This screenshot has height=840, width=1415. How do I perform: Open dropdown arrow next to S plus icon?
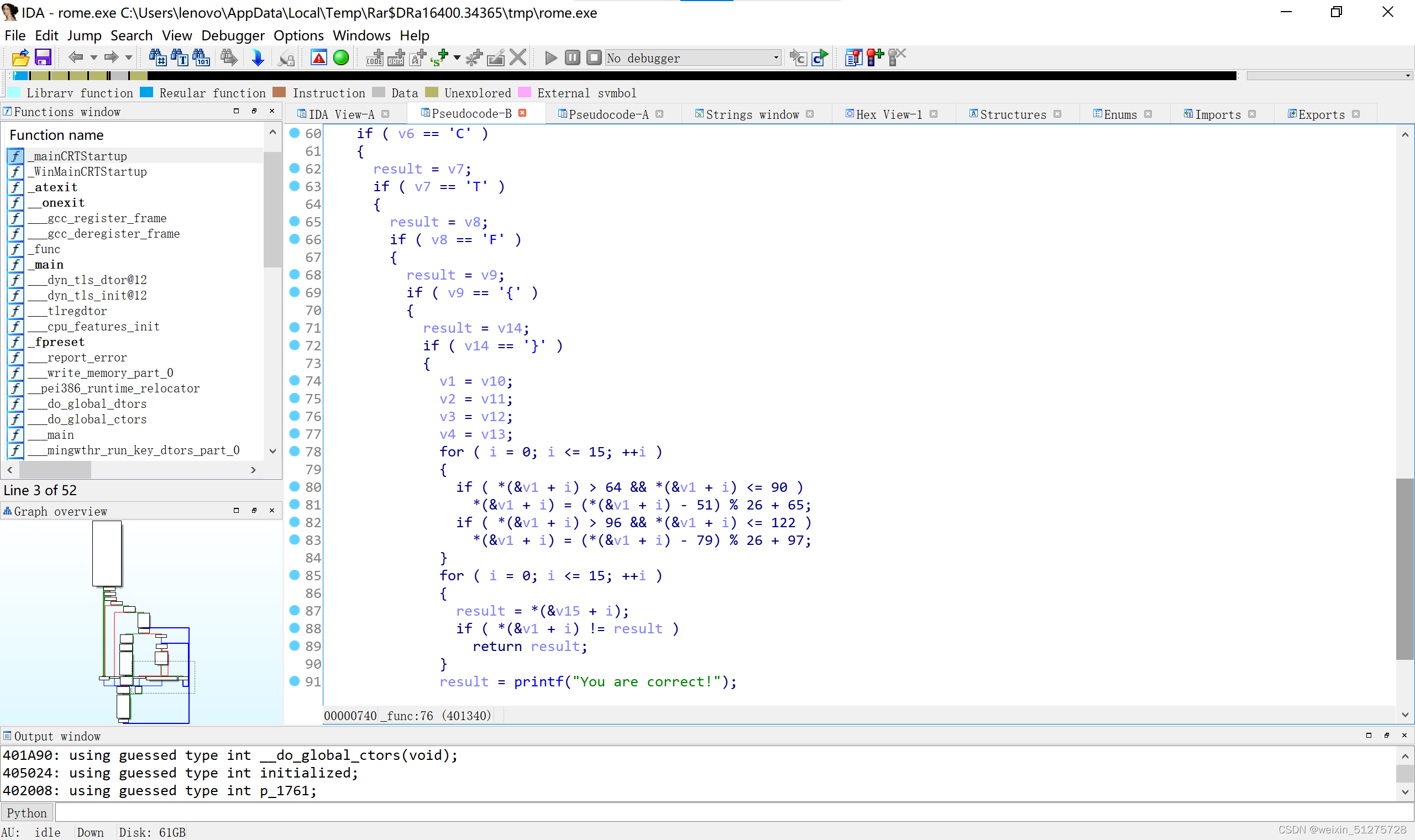click(x=457, y=57)
